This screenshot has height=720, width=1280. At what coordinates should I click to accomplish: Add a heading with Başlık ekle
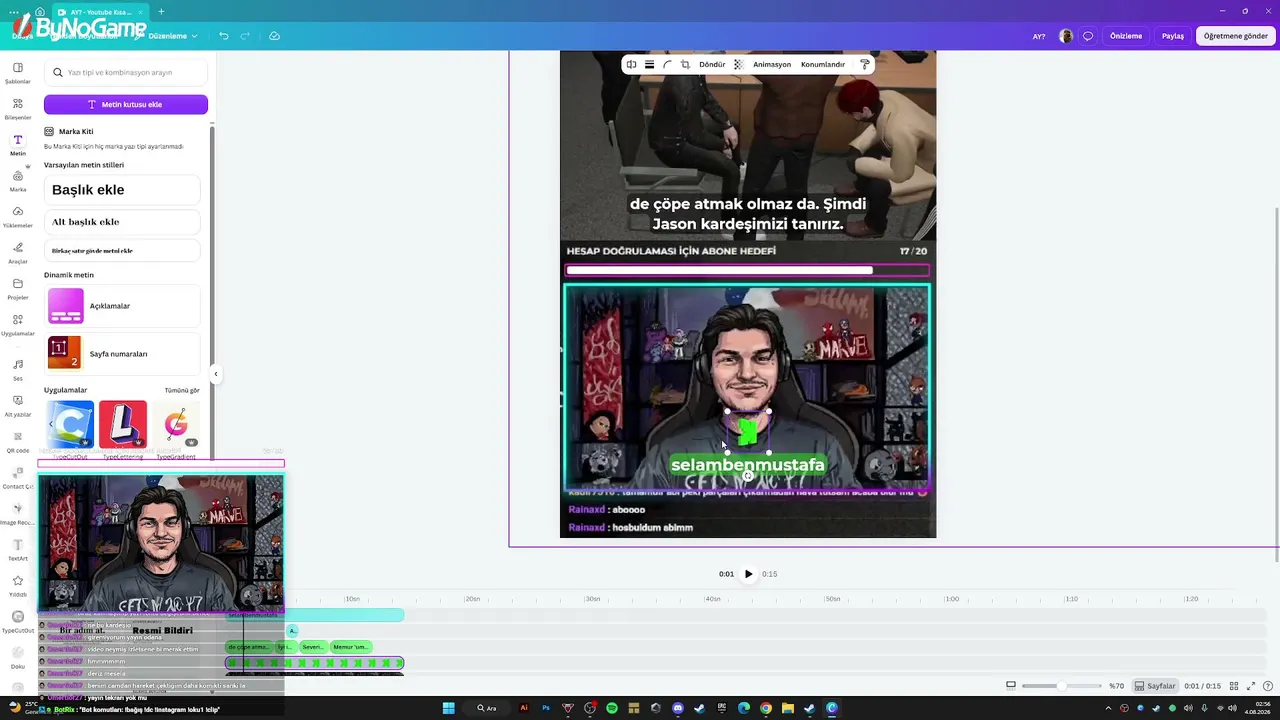tap(122, 190)
